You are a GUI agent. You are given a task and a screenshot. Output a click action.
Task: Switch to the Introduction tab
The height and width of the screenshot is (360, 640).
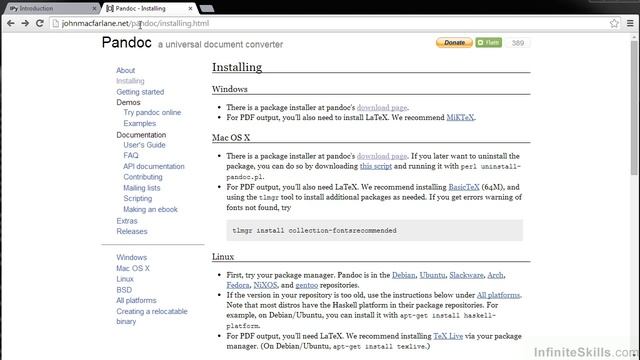pos(51,8)
